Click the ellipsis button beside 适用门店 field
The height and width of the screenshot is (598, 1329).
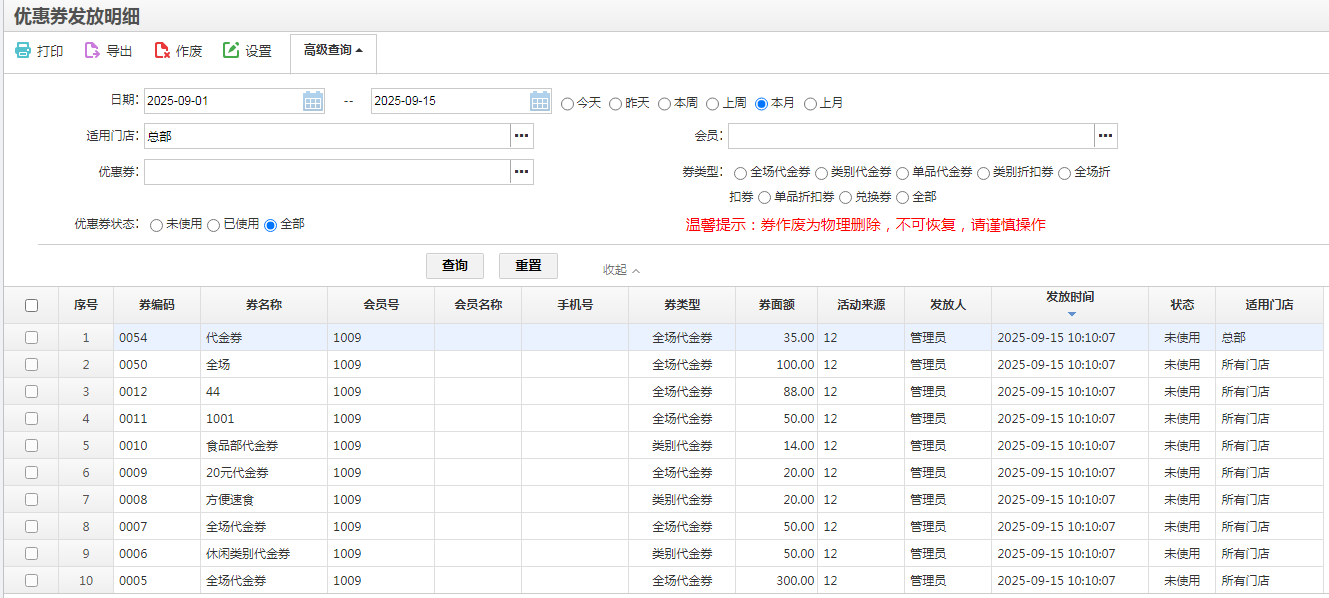click(x=521, y=136)
